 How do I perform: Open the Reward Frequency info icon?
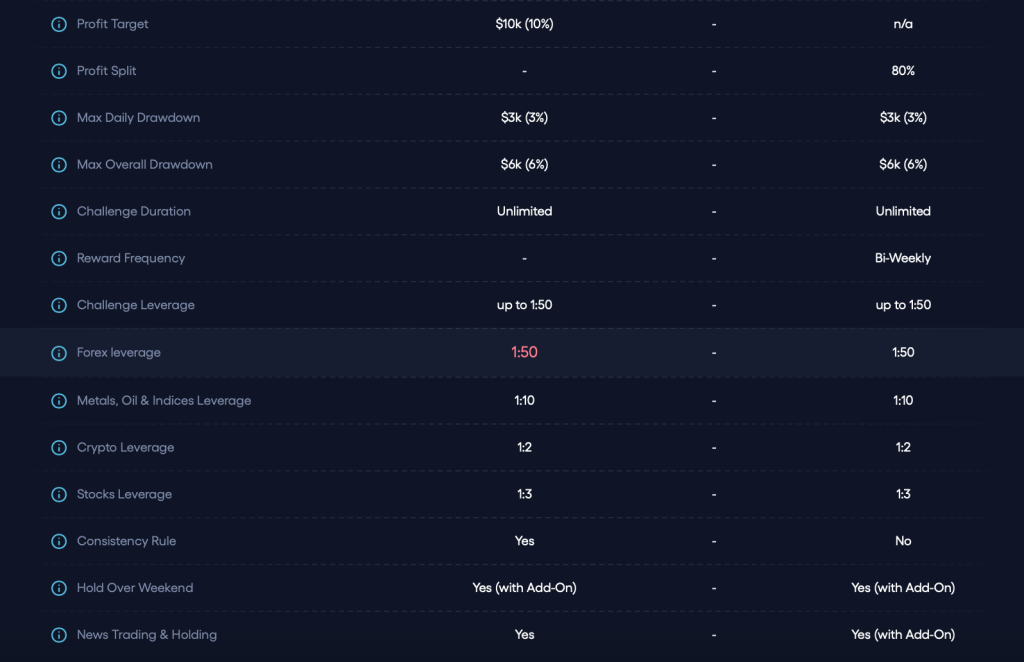(59, 259)
